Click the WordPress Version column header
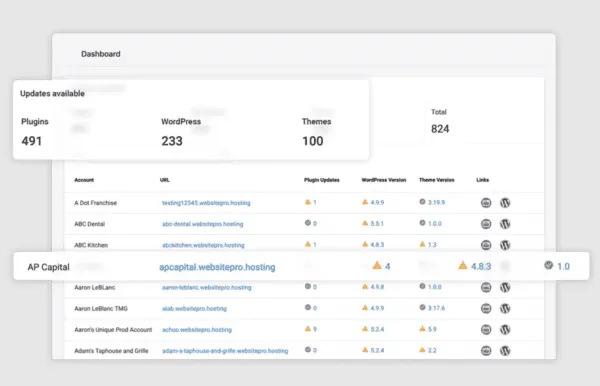This screenshot has width=600, height=386. pos(384,180)
